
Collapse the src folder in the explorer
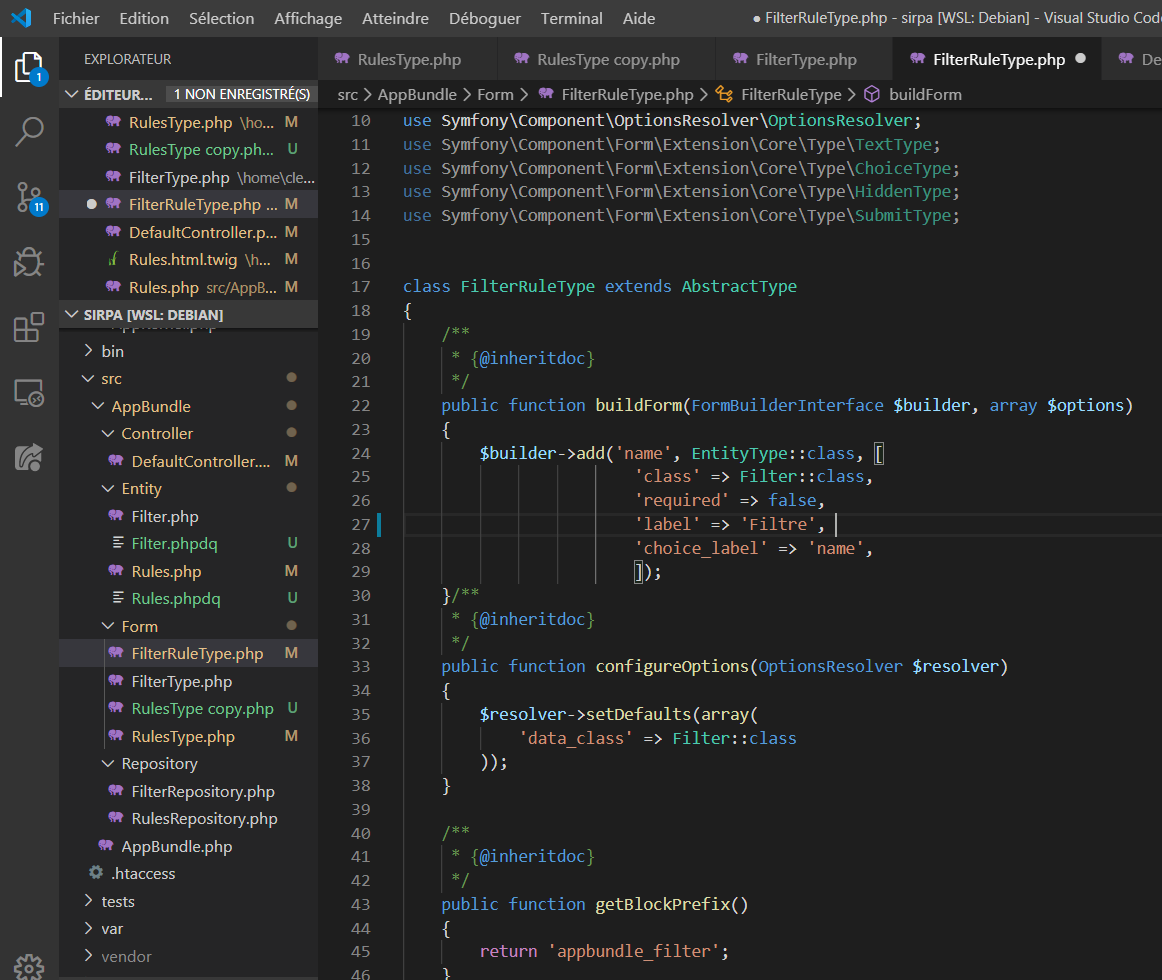click(89, 378)
